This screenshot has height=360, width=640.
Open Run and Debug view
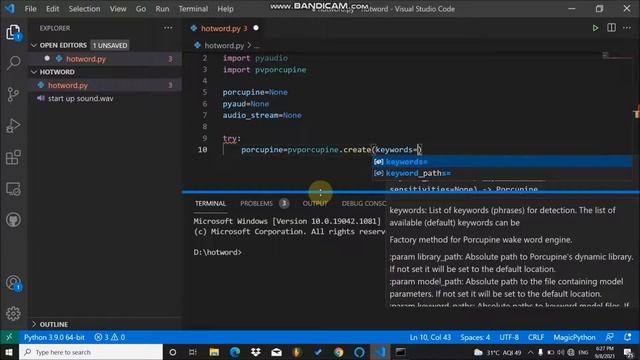(x=13, y=126)
